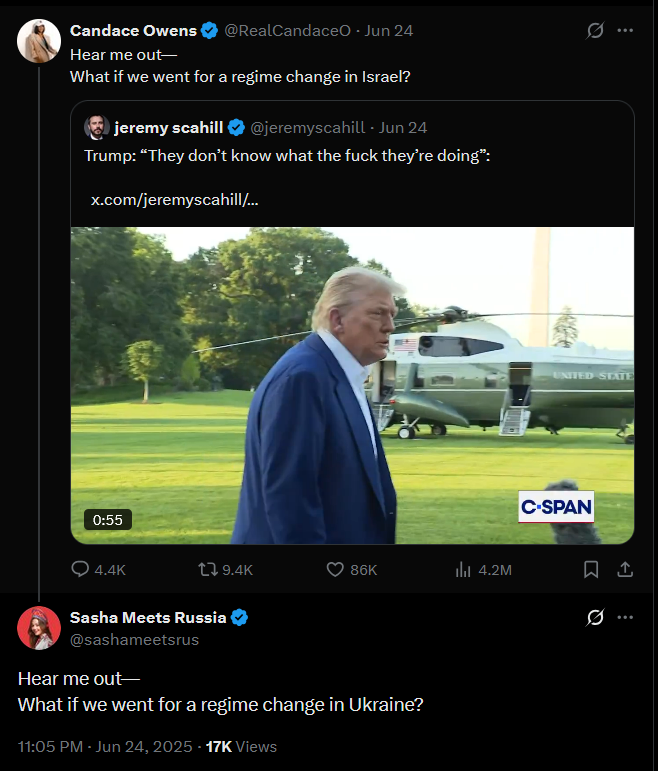Click the Grok icon on Candace Owens' post

tap(595, 30)
